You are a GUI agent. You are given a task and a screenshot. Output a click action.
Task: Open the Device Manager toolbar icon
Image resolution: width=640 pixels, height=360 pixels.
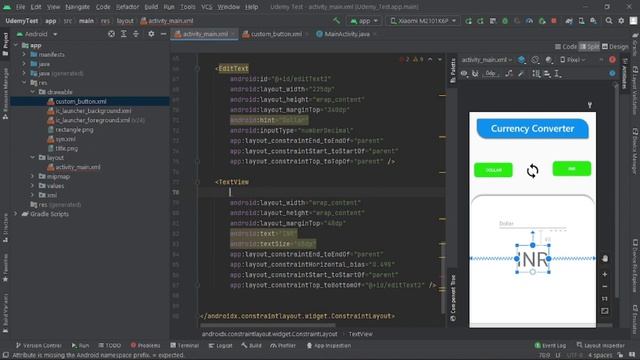click(x=581, y=21)
